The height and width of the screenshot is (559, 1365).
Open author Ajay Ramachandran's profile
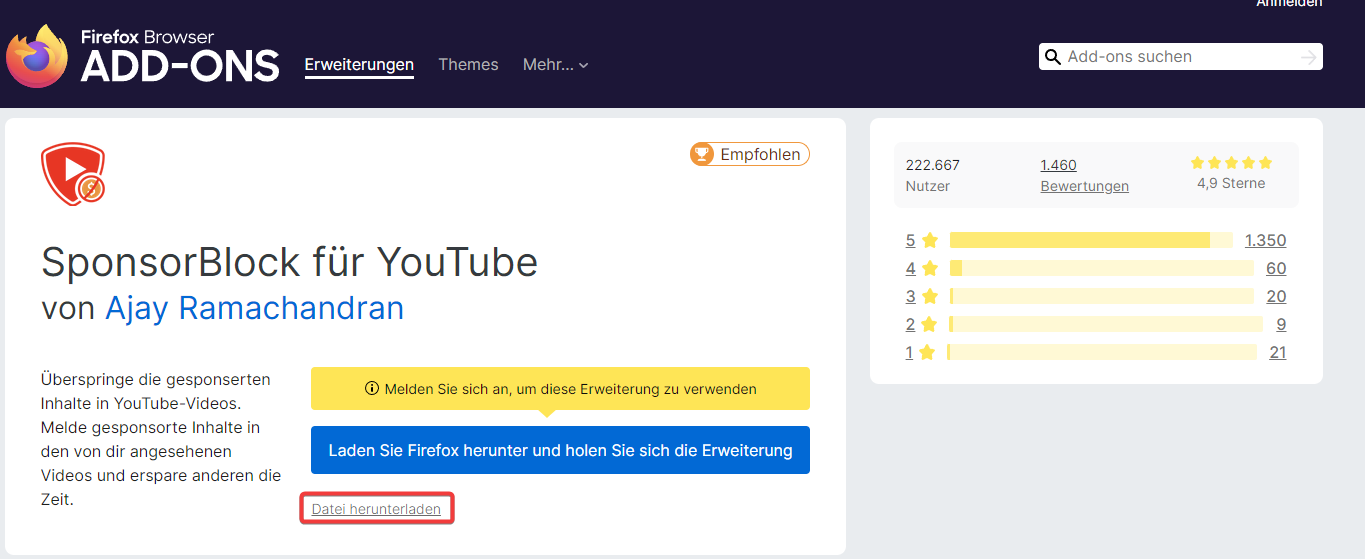click(254, 308)
